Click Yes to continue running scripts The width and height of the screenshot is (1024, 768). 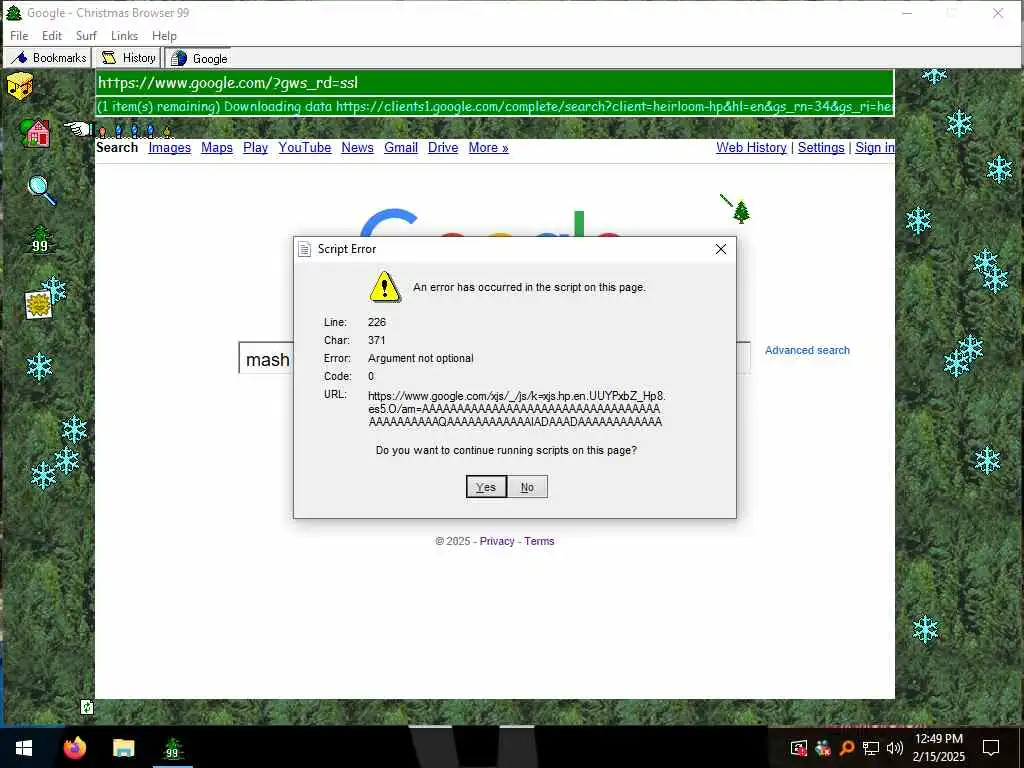(486, 487)
